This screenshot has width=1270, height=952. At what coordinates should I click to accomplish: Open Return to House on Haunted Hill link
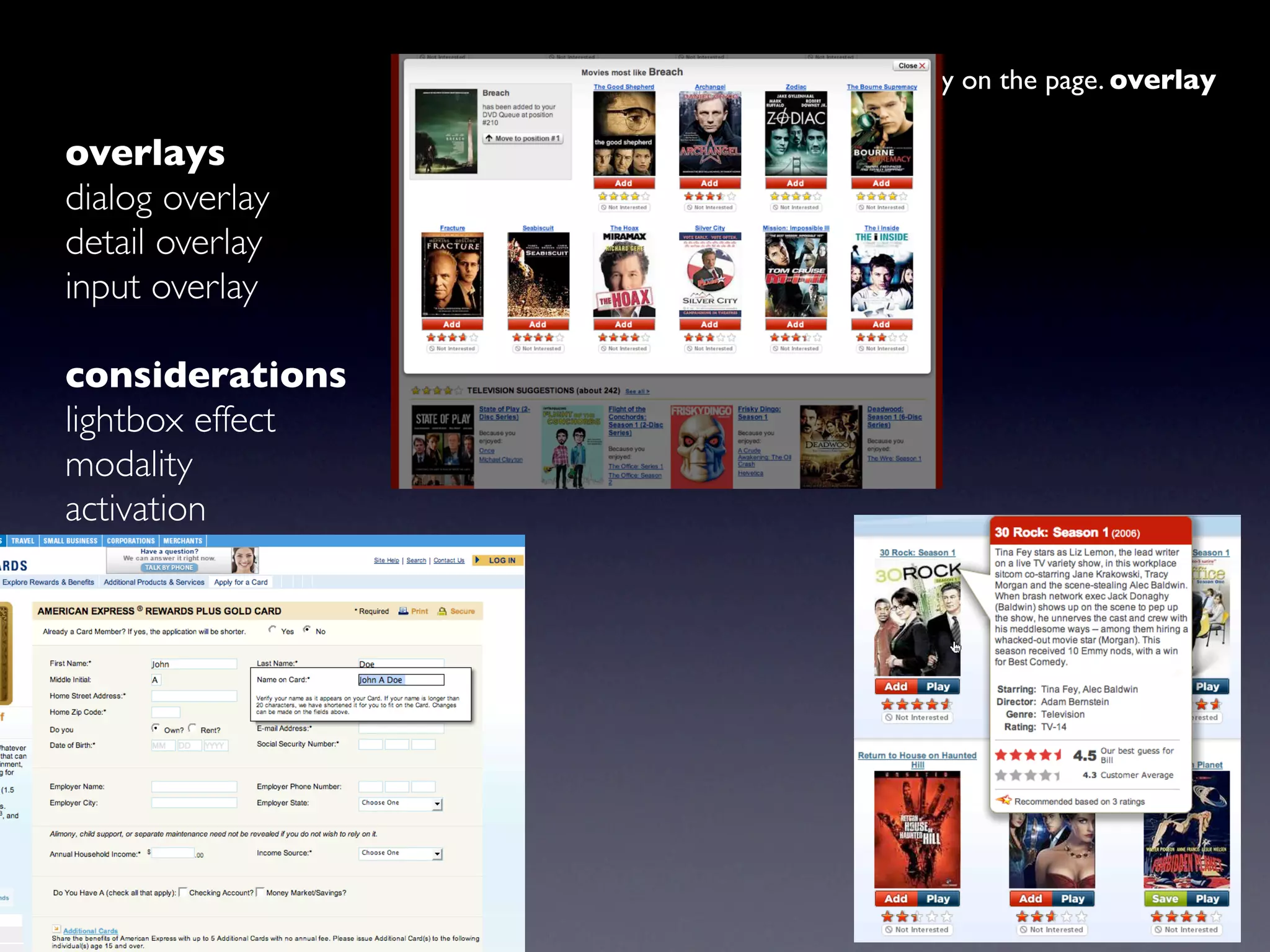[x=917, y=759]
